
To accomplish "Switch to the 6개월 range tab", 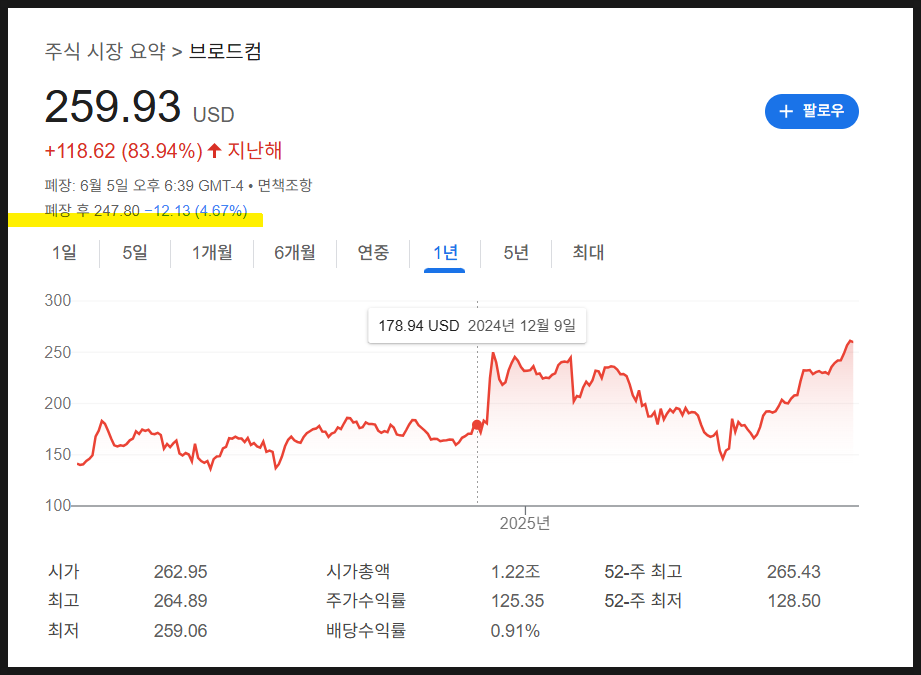I will [295, 253].
